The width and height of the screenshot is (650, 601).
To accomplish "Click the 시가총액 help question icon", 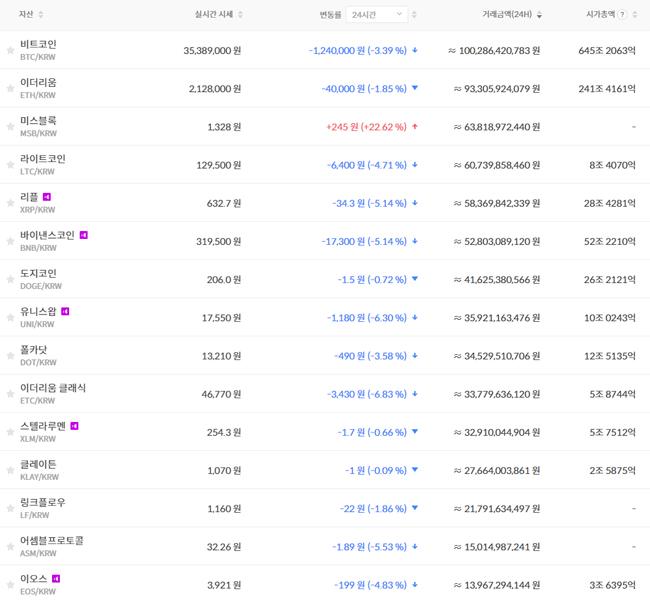I will (622, 15).
